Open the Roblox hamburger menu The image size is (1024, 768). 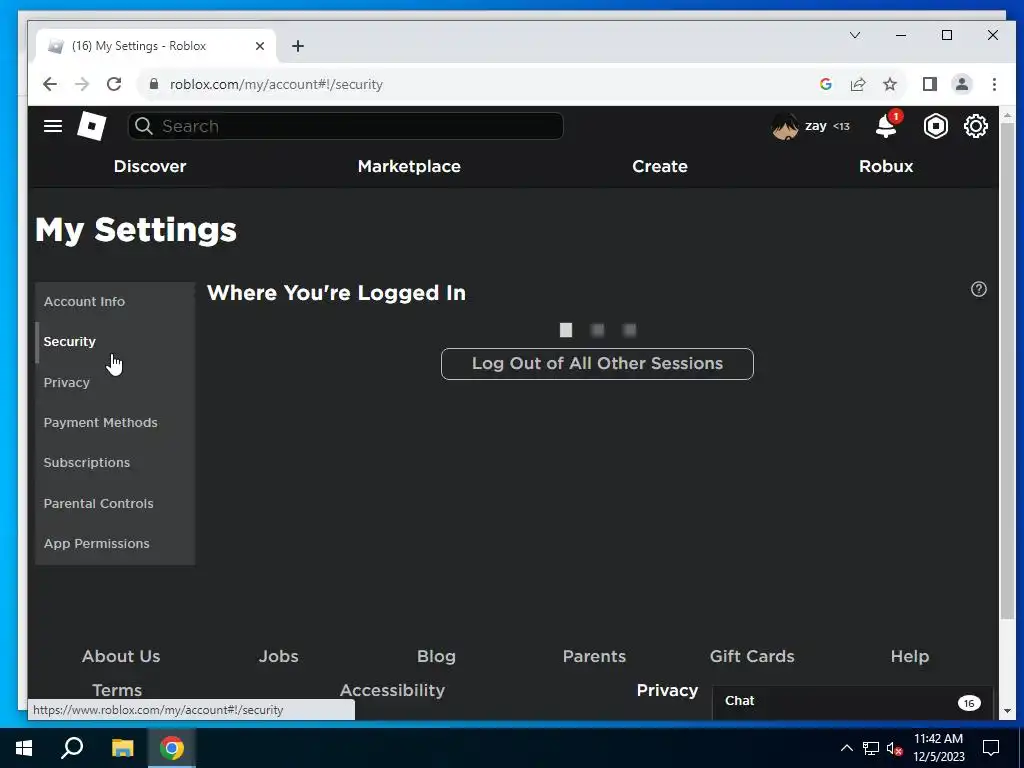point(53,126)
